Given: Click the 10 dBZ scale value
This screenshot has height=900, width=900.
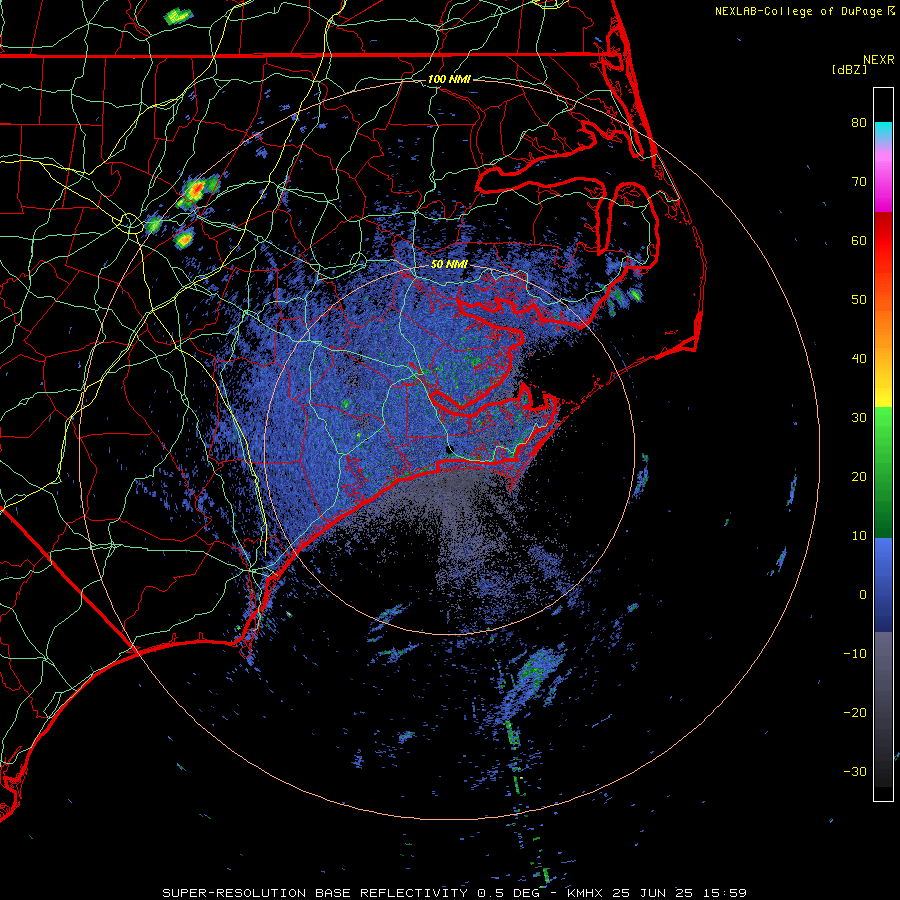Looking at the screenshot, I should coord(859,536).
